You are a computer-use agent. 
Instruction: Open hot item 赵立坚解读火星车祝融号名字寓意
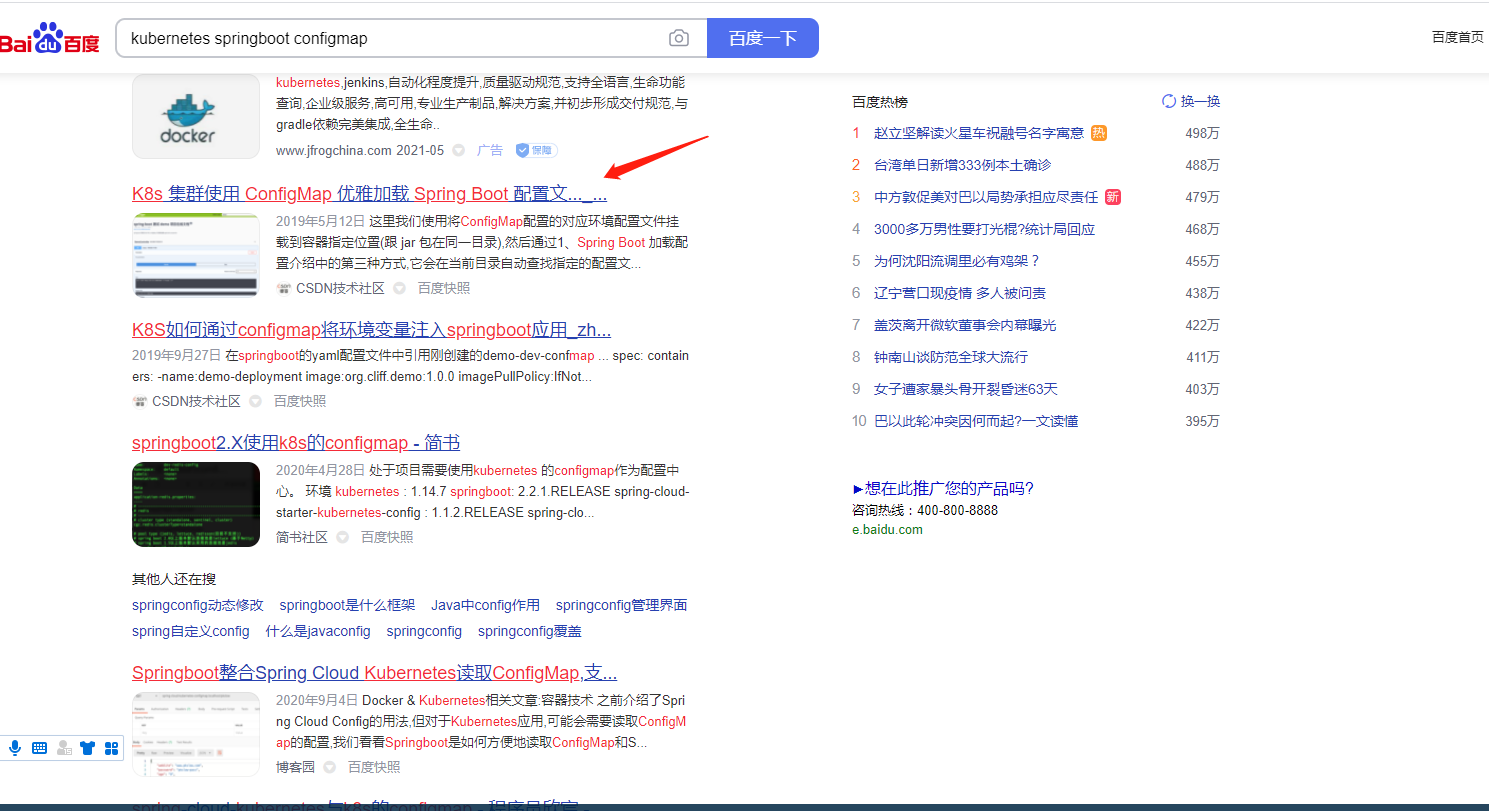point(979,133)
